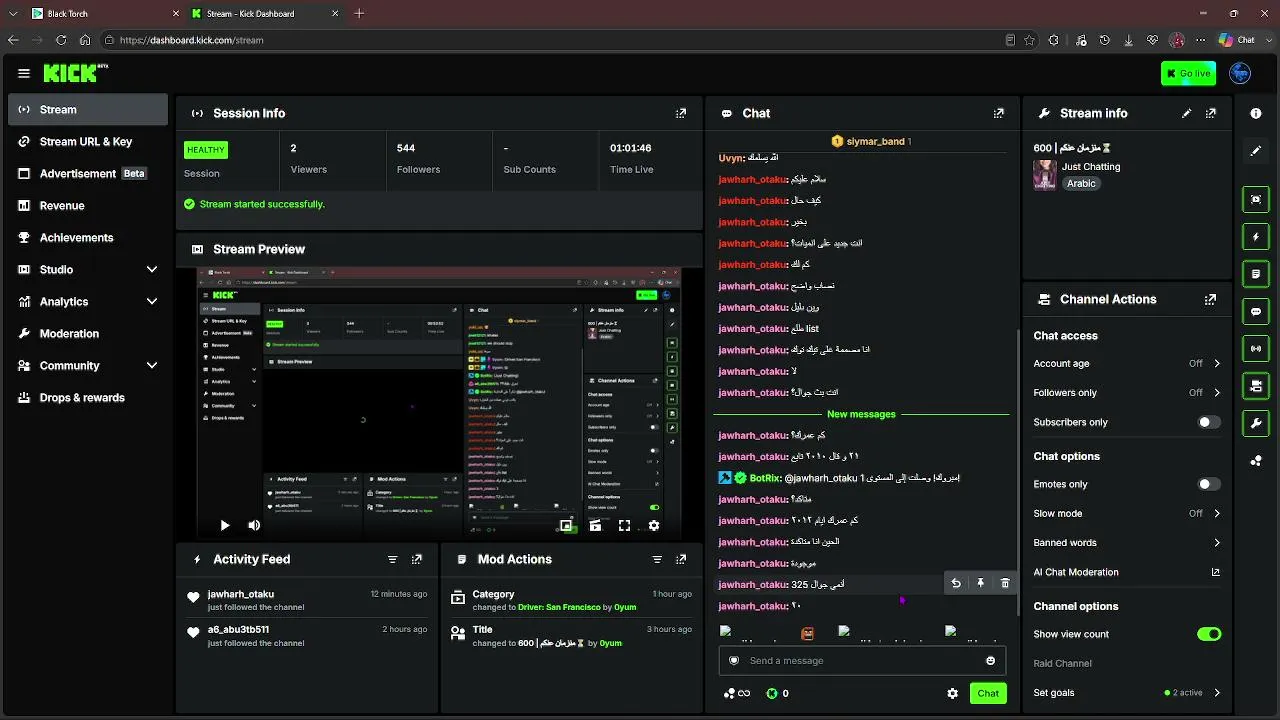This screenshot has height=720, width=1280.
Task: Click the edit layout pencil in the right sidebar
Action: point(1256,151)
